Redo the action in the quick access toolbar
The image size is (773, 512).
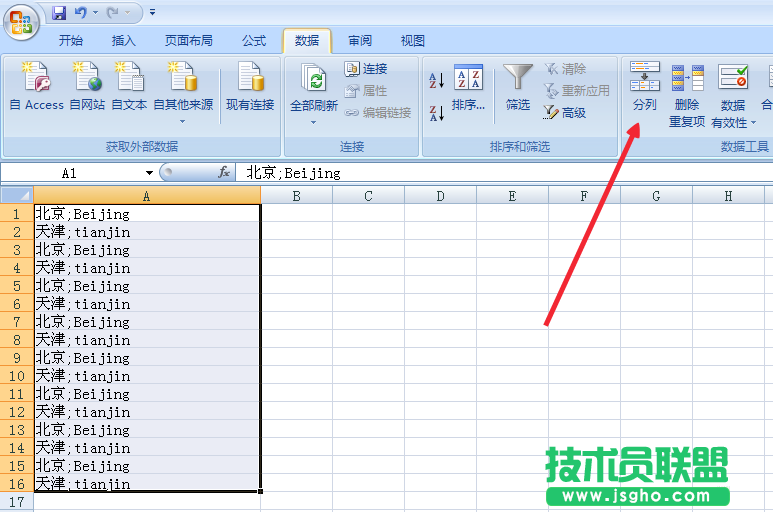[x=113, y=13]
